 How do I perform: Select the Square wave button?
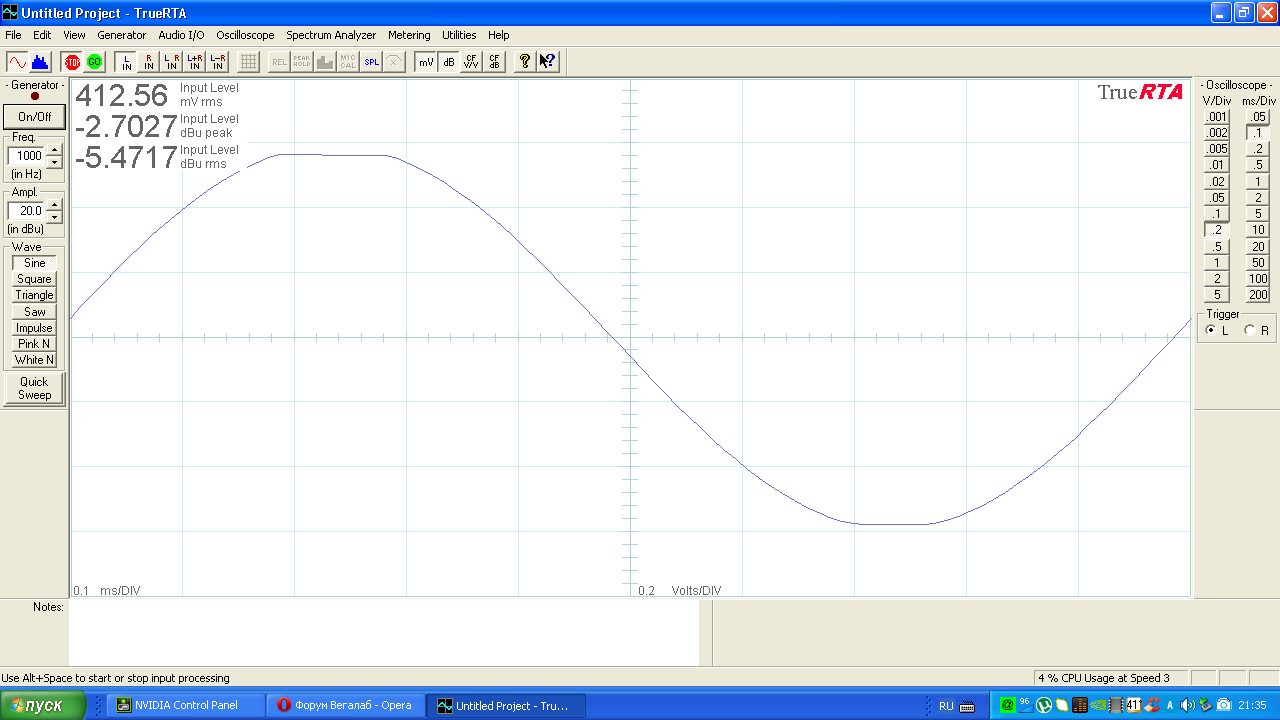(x=34, y=279)
